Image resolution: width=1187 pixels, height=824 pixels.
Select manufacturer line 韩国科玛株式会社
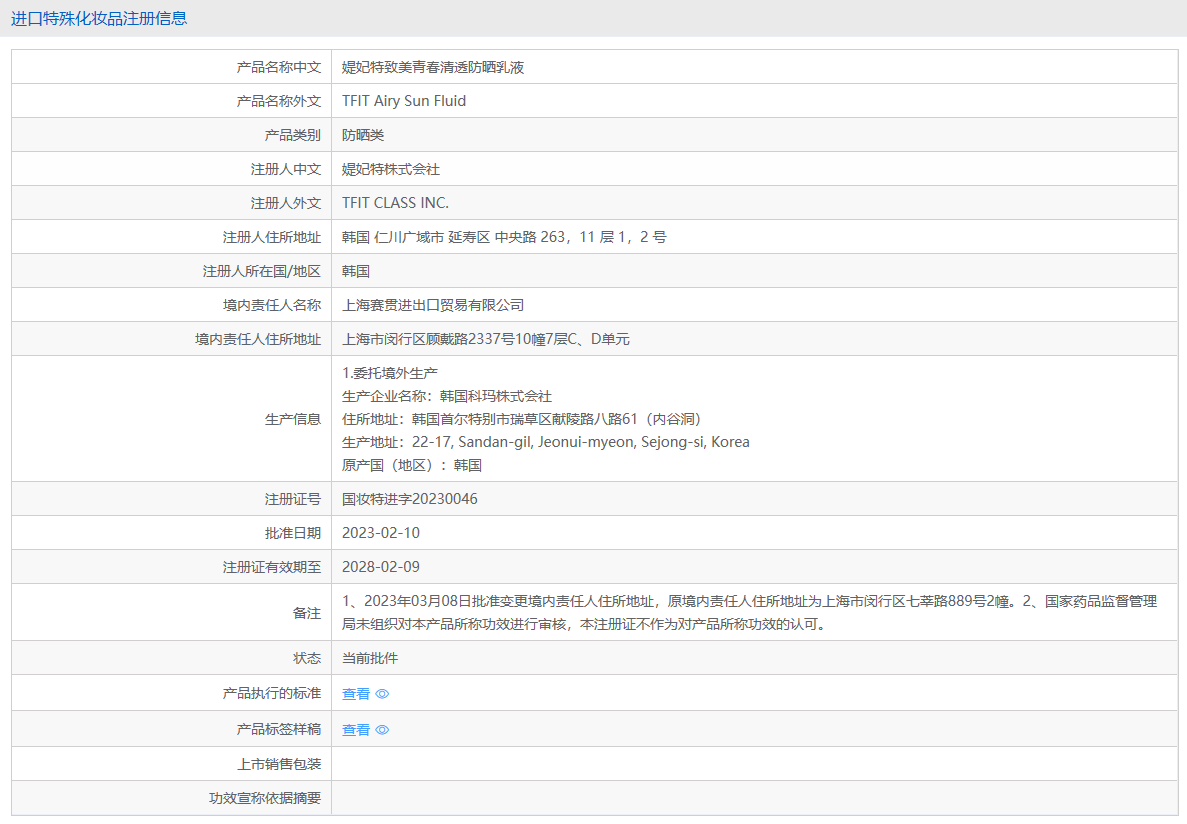pyautogui.click(x=447, y=396)
